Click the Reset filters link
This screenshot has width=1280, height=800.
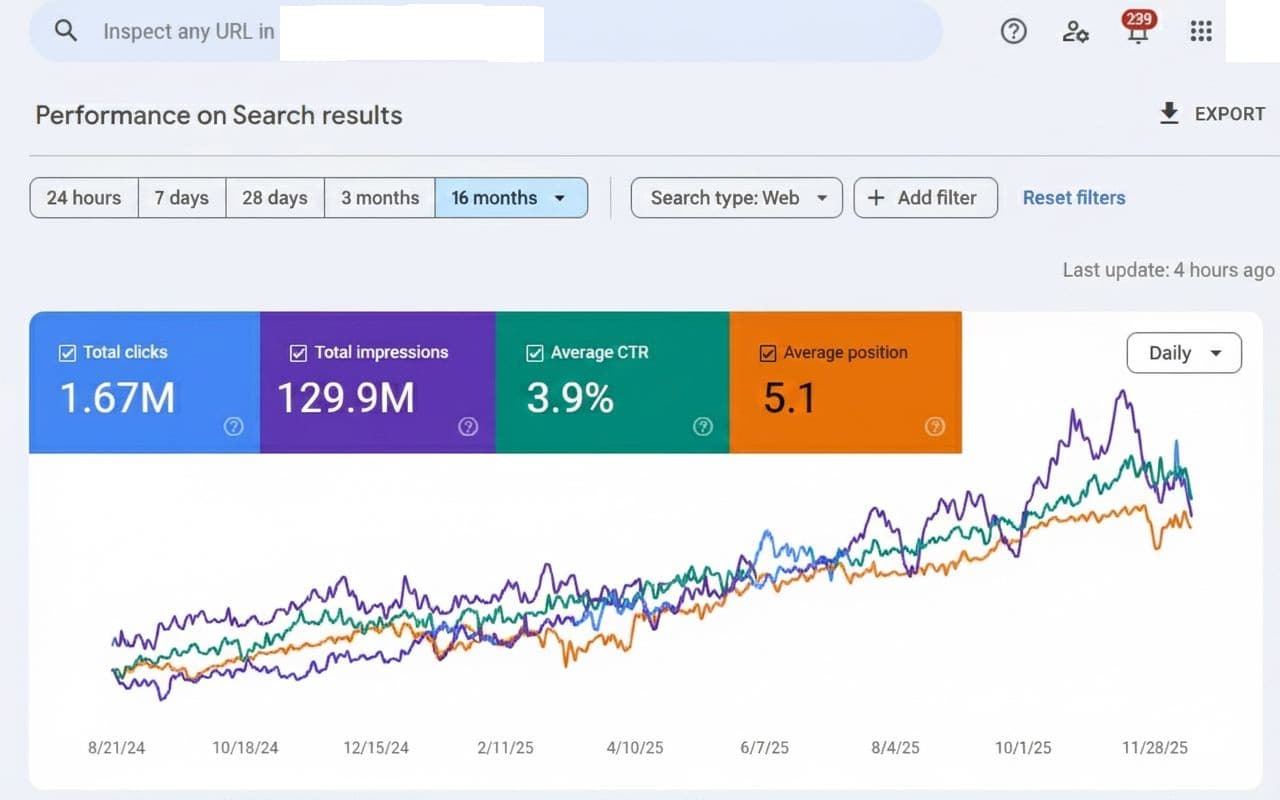[x=1074, y=198]
